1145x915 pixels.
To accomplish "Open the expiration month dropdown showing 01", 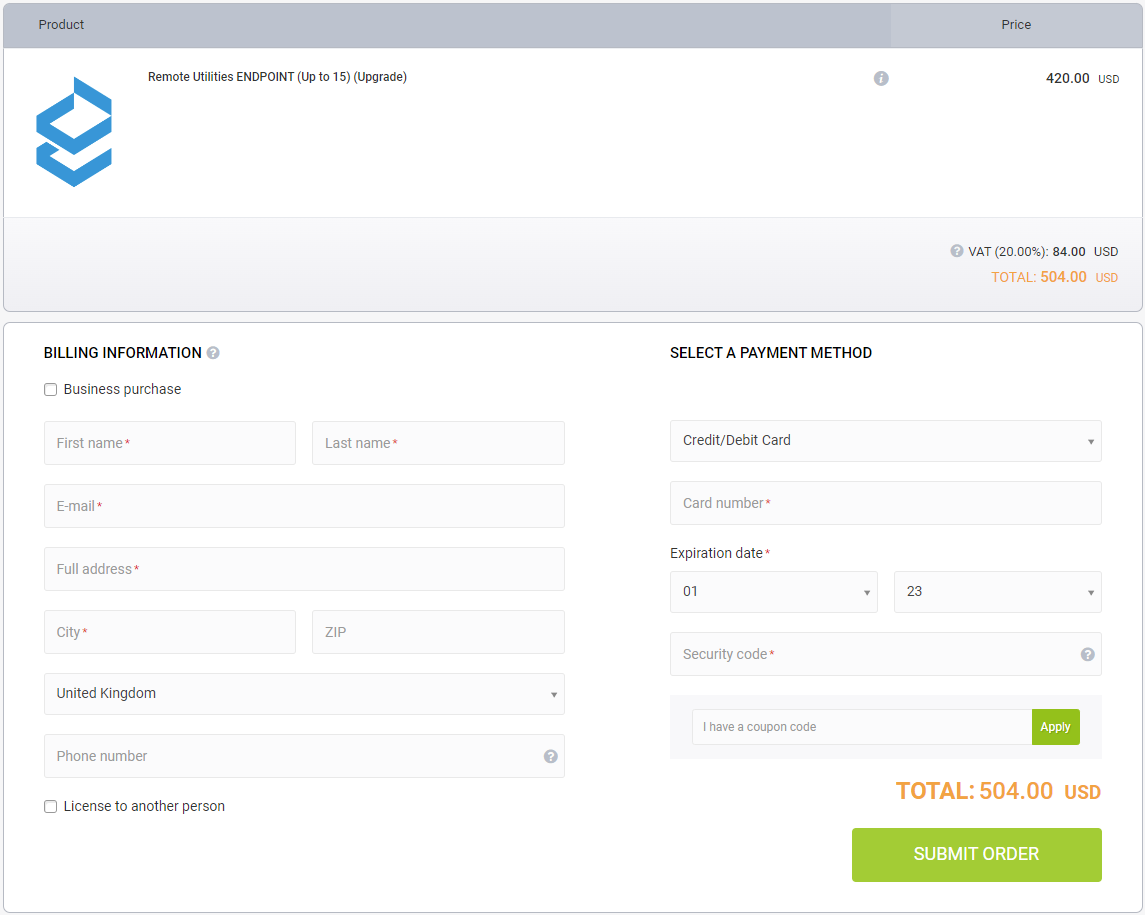I will pyautogui.click(x=773, y=592).
